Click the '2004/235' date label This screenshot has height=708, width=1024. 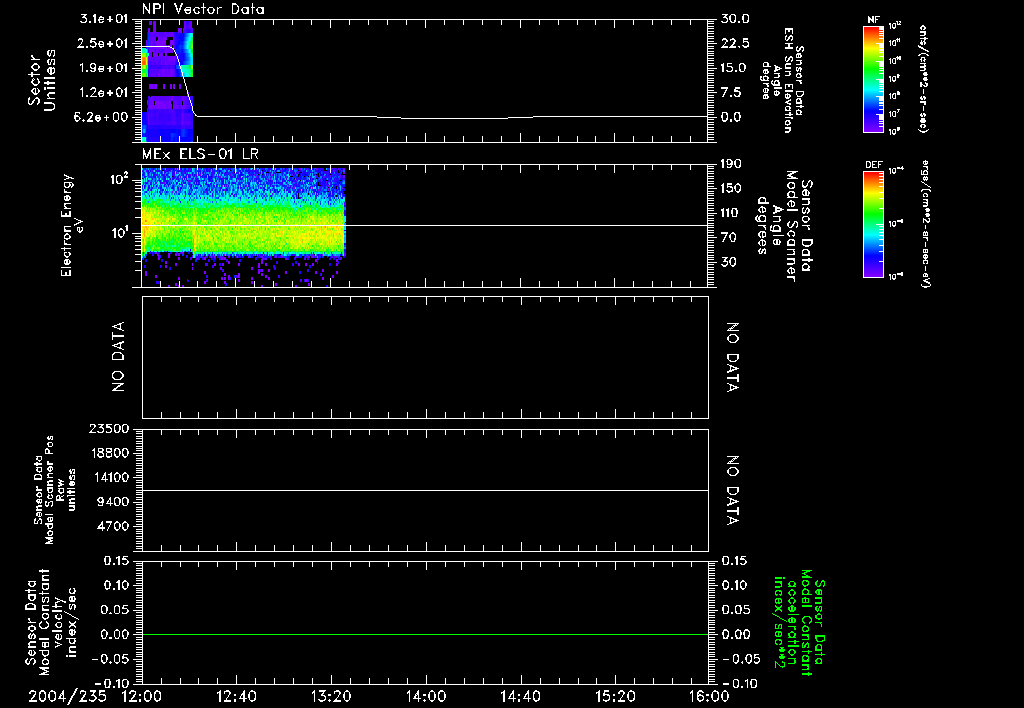tap(67, 696)
